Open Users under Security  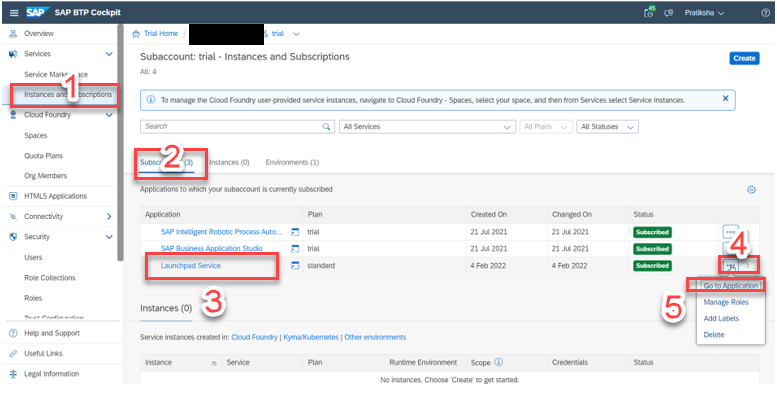(x=33, y=257)
